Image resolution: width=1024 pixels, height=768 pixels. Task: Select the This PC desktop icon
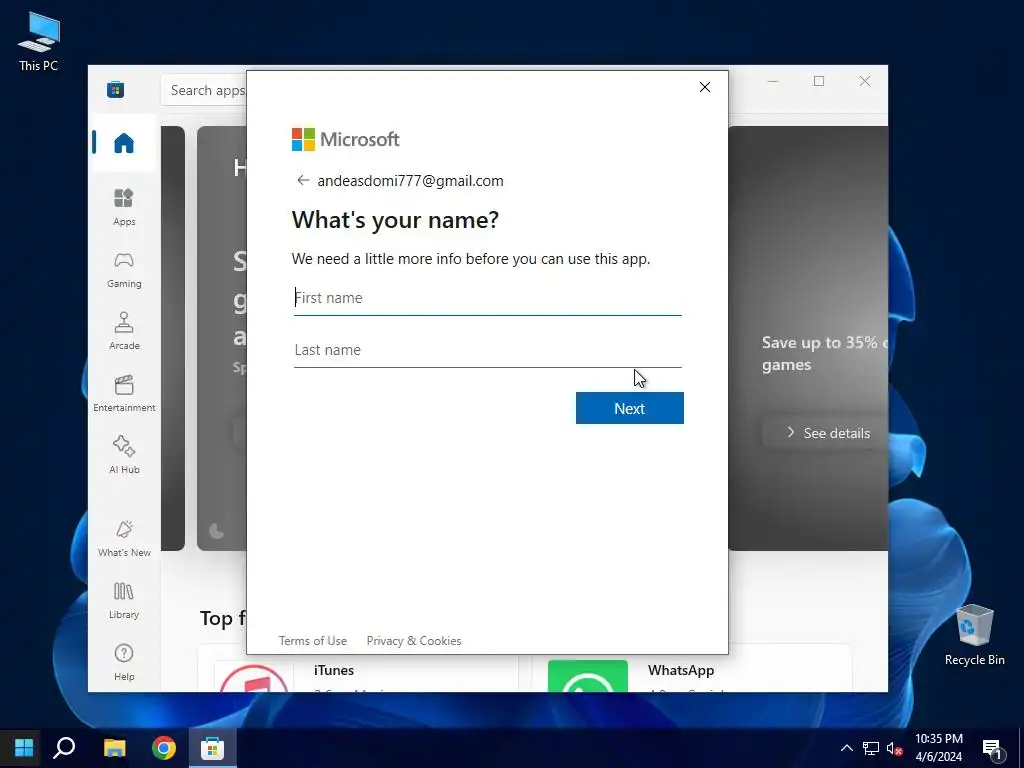click(x=39, y=41)
